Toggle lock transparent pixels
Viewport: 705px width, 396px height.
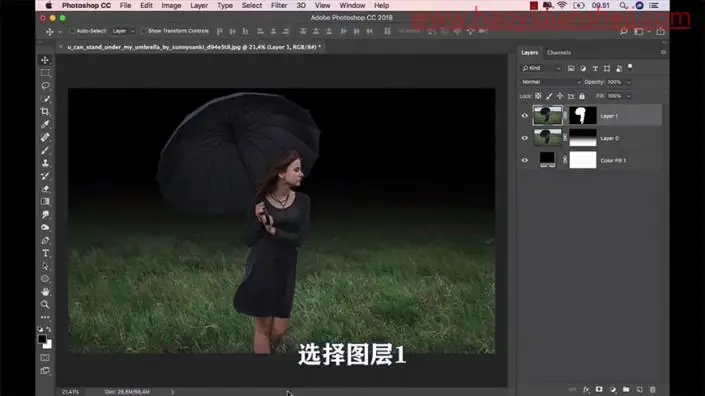(x=538, y=96)
